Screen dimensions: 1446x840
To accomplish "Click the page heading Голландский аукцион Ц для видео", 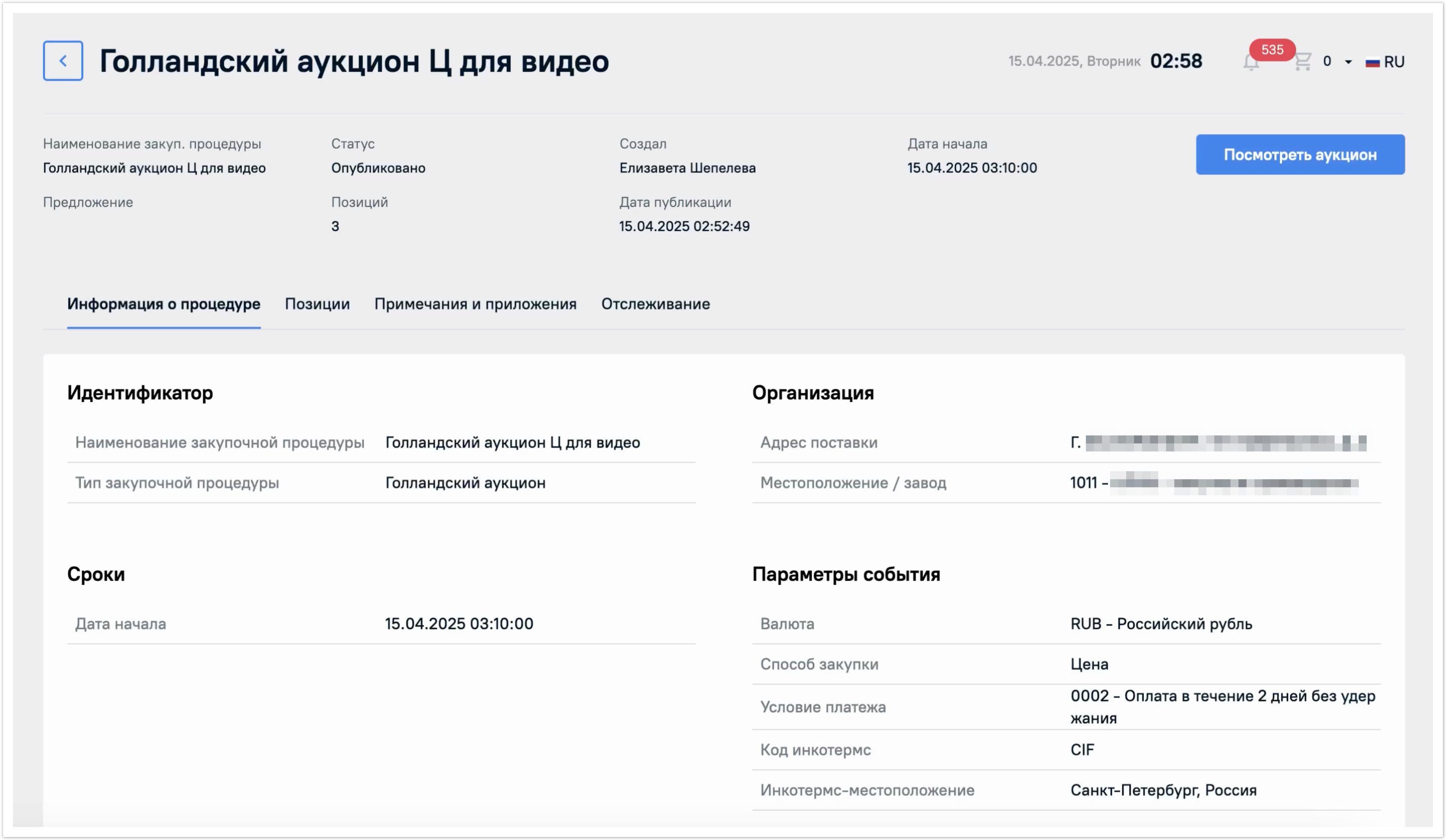I will 354,61.
